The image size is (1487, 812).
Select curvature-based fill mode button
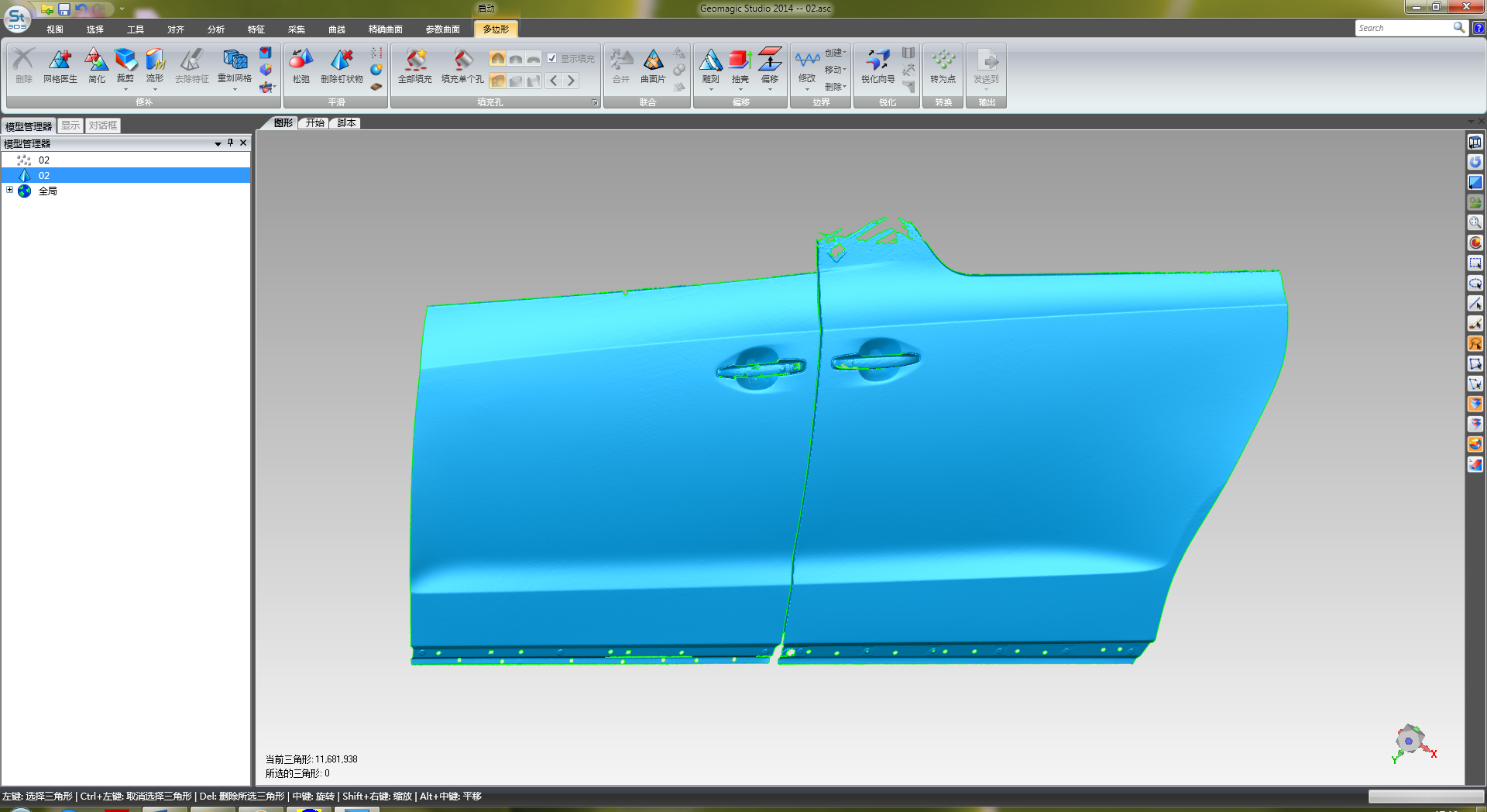(x=497, y=58)
